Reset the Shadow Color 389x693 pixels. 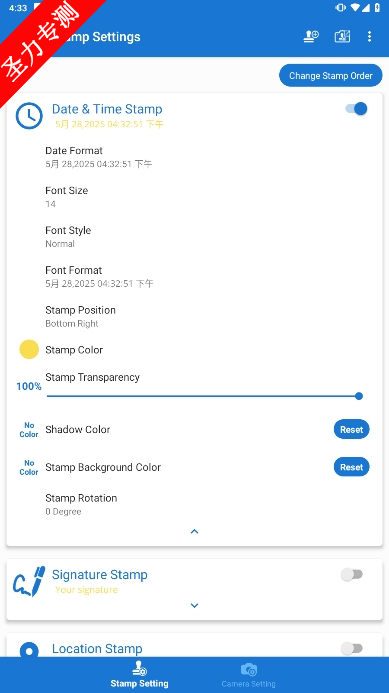coord(351,430)
